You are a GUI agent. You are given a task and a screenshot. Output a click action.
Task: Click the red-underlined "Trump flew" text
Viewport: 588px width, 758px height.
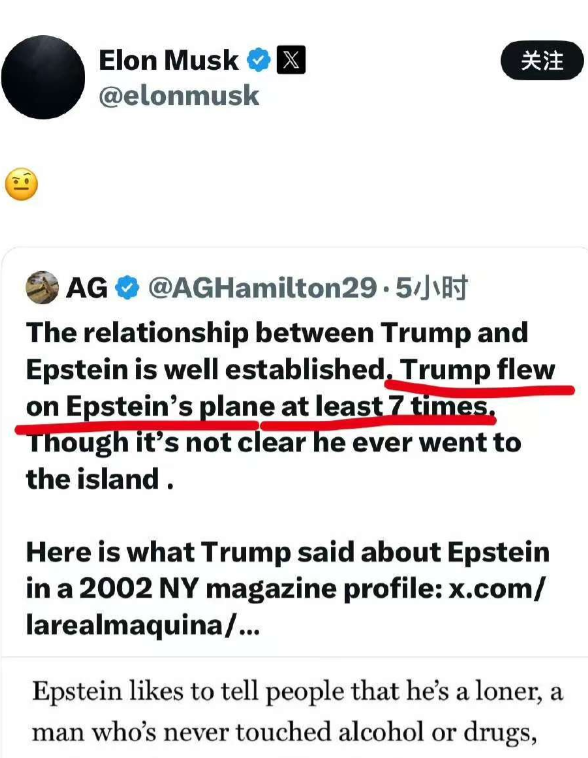coord(477,370)
